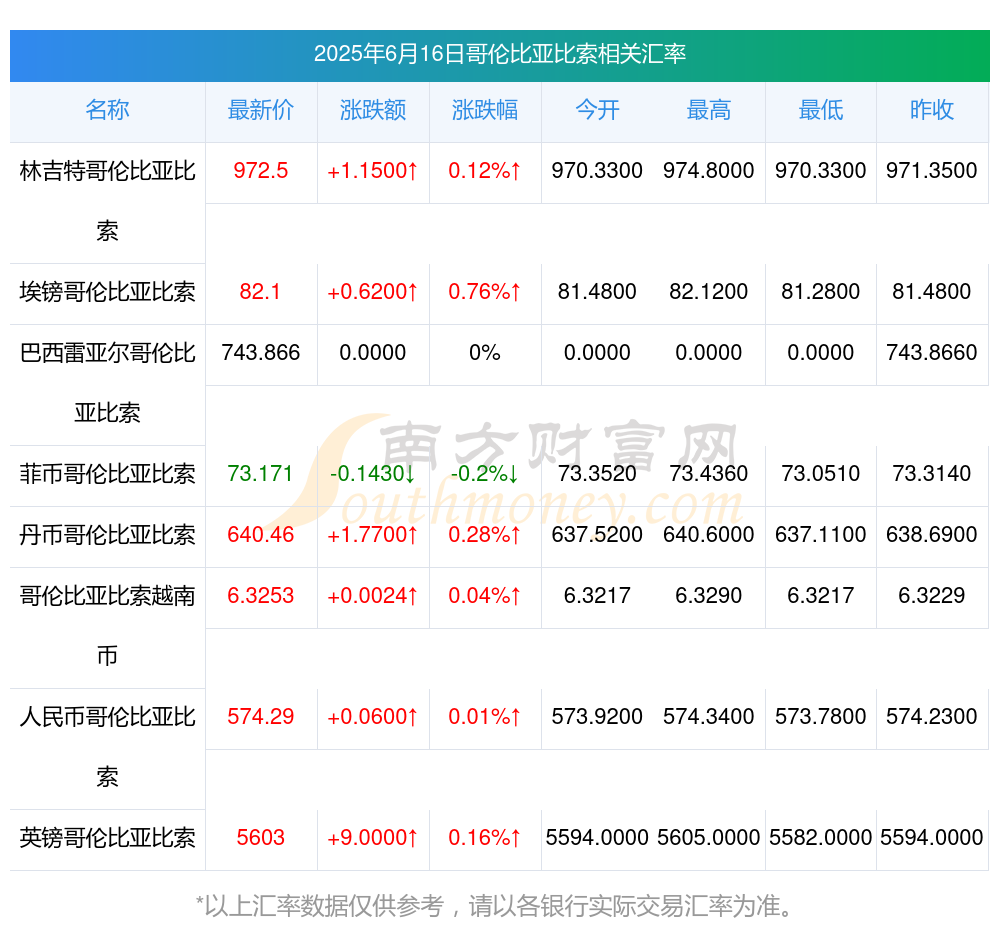
Task: Click the row name '林吉特哥伦比亚比索'
Action: (107, 201)
